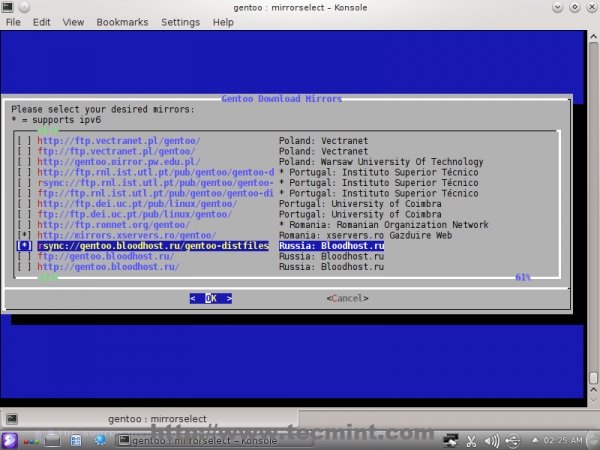Open the Edit menu
The image size is (600, 450).
tap(41, 22)
